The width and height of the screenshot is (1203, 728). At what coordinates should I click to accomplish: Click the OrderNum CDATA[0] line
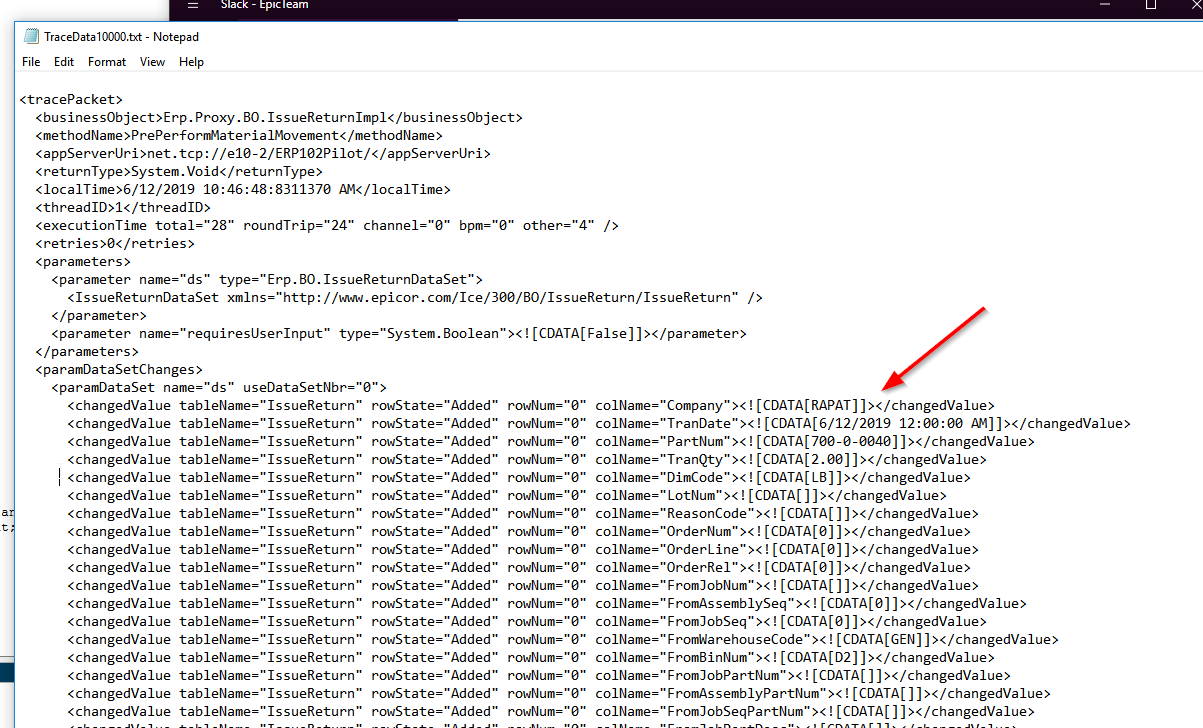coord(519,532)
